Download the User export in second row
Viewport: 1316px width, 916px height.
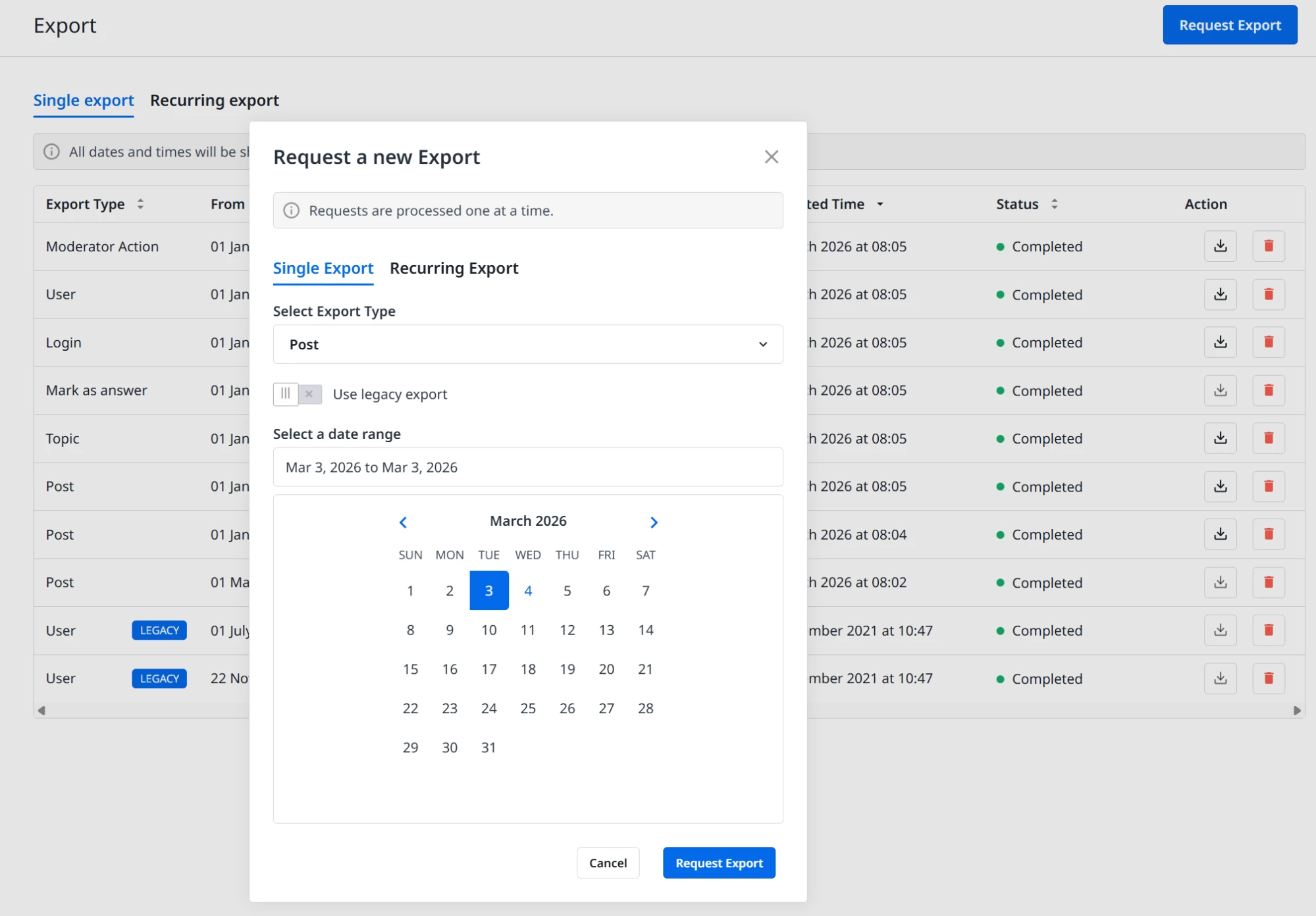tap(1220, 294)
